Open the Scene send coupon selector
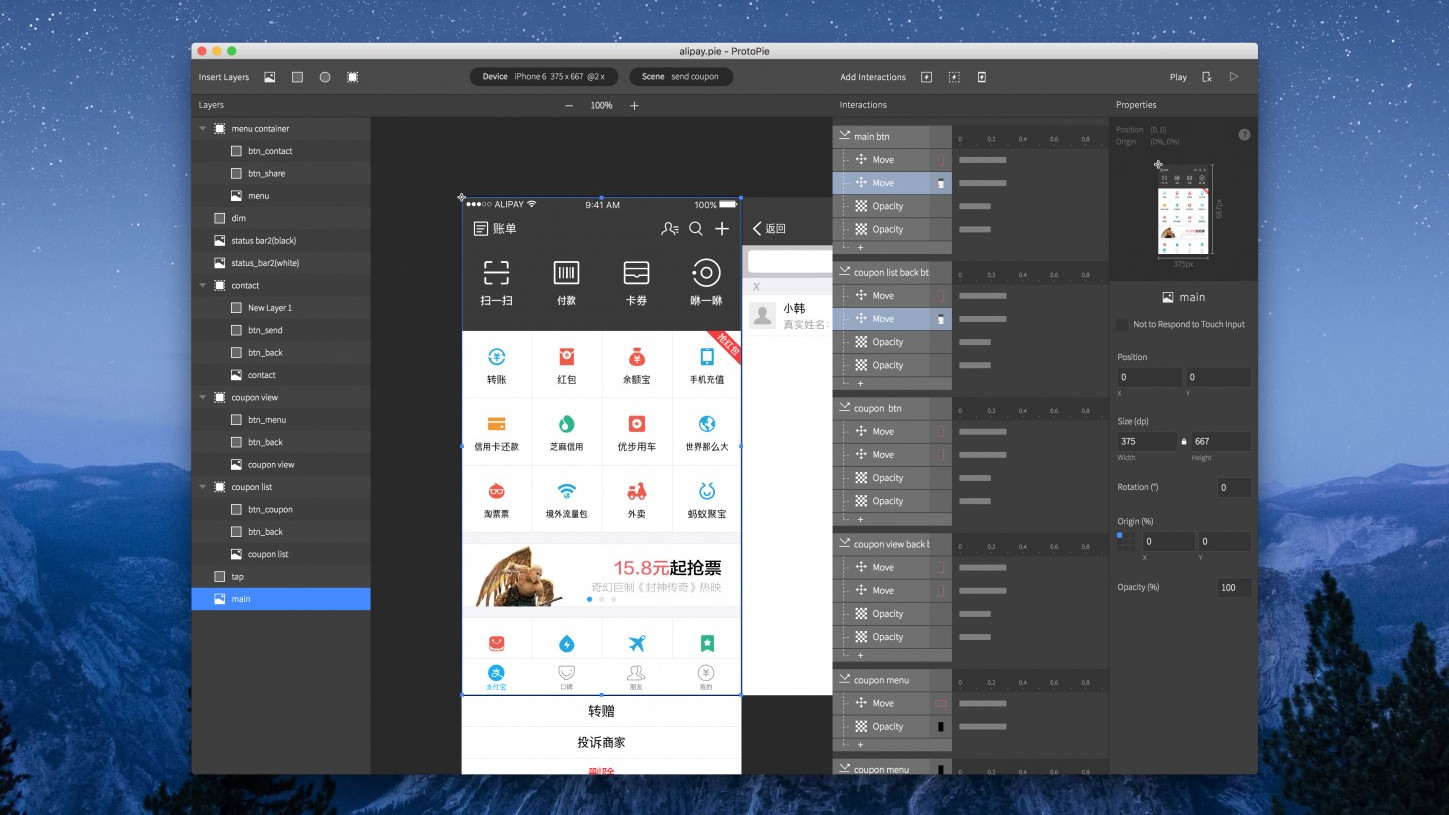 681,77
